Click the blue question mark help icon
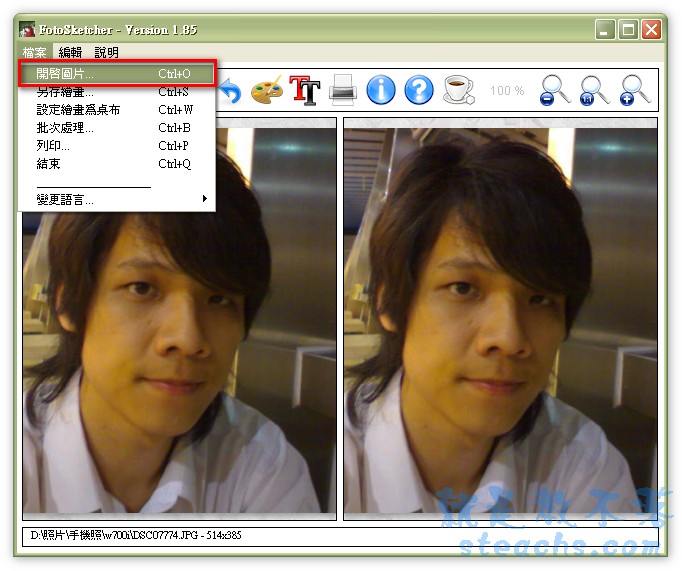The height and width of the screenshot is (571, 682). pos(419,90)
